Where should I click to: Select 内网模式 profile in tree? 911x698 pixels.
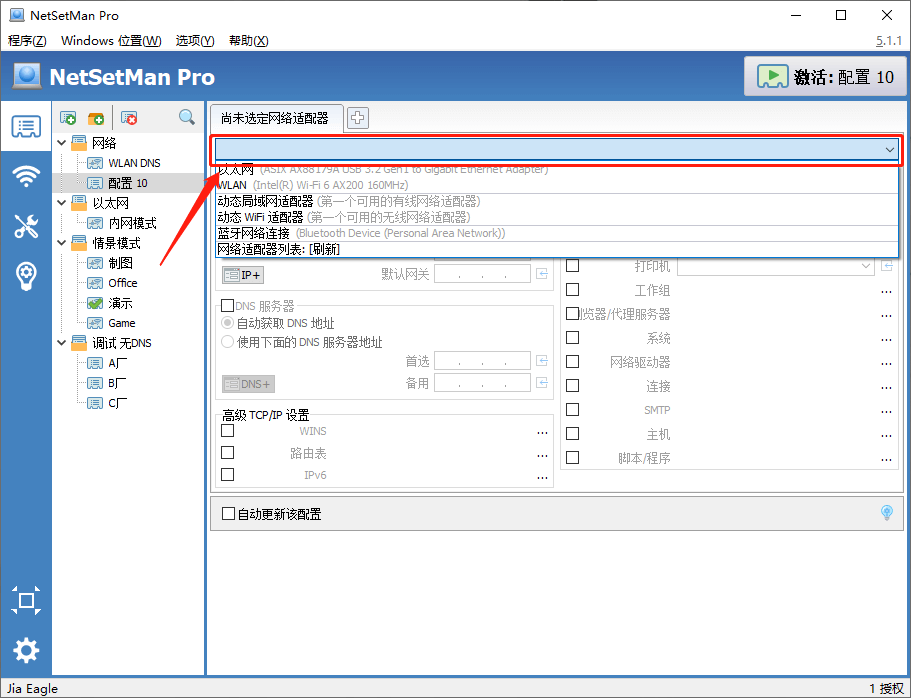click(x=132, y=223)
